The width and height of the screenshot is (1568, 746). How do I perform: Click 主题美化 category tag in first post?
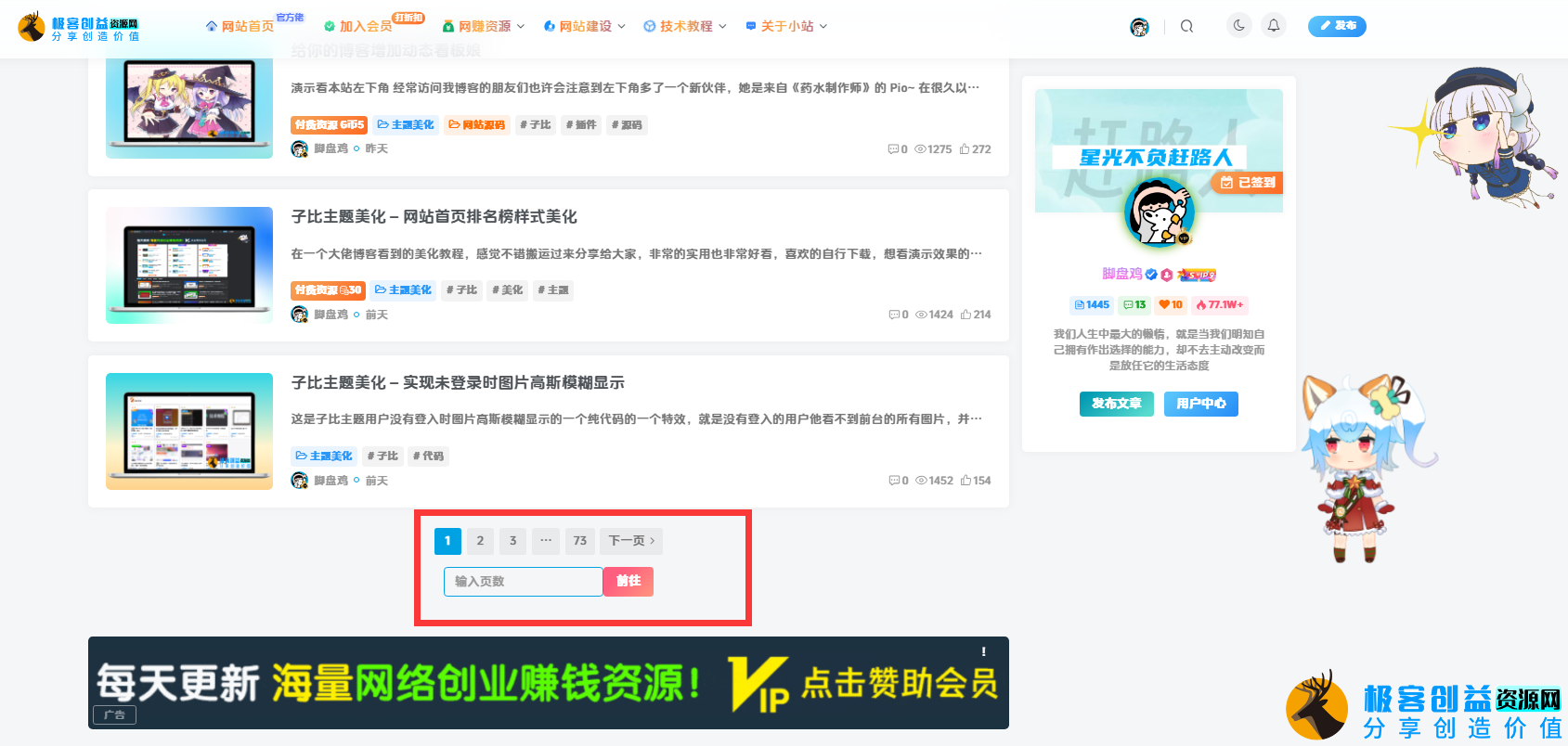(x=406, y=124)
